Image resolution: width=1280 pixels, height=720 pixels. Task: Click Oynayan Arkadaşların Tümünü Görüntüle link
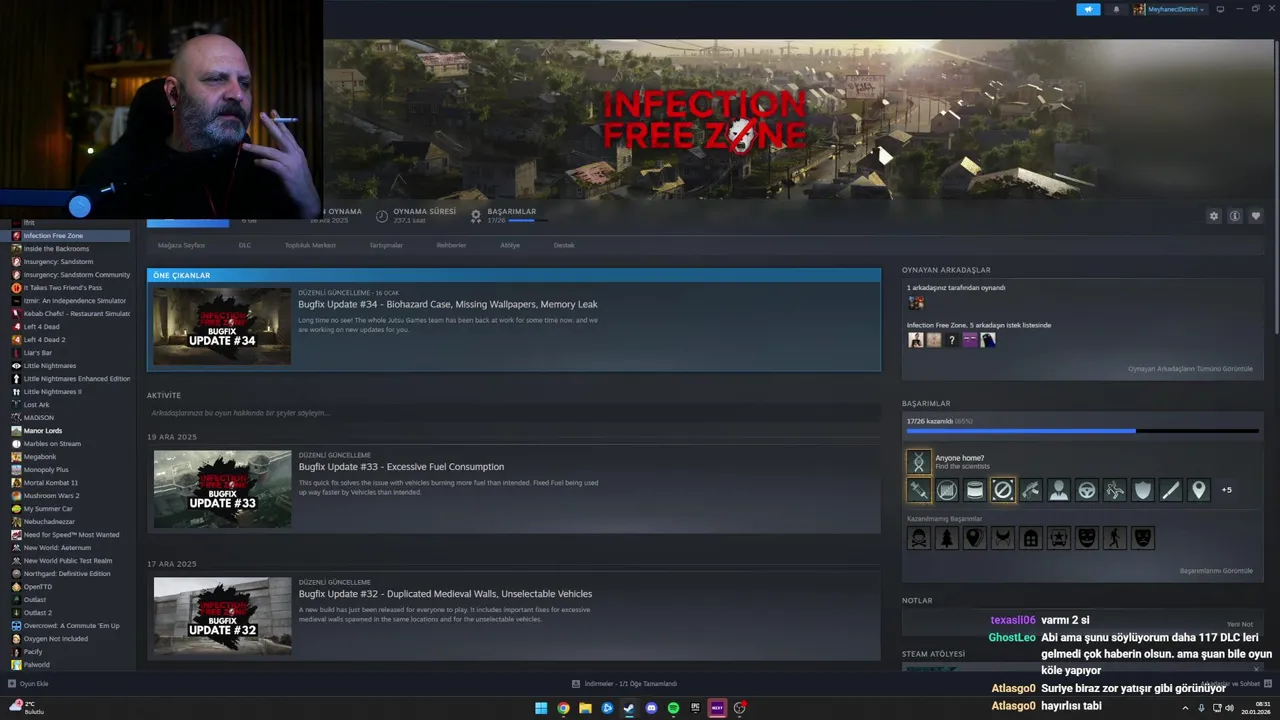click(1190, 369)
